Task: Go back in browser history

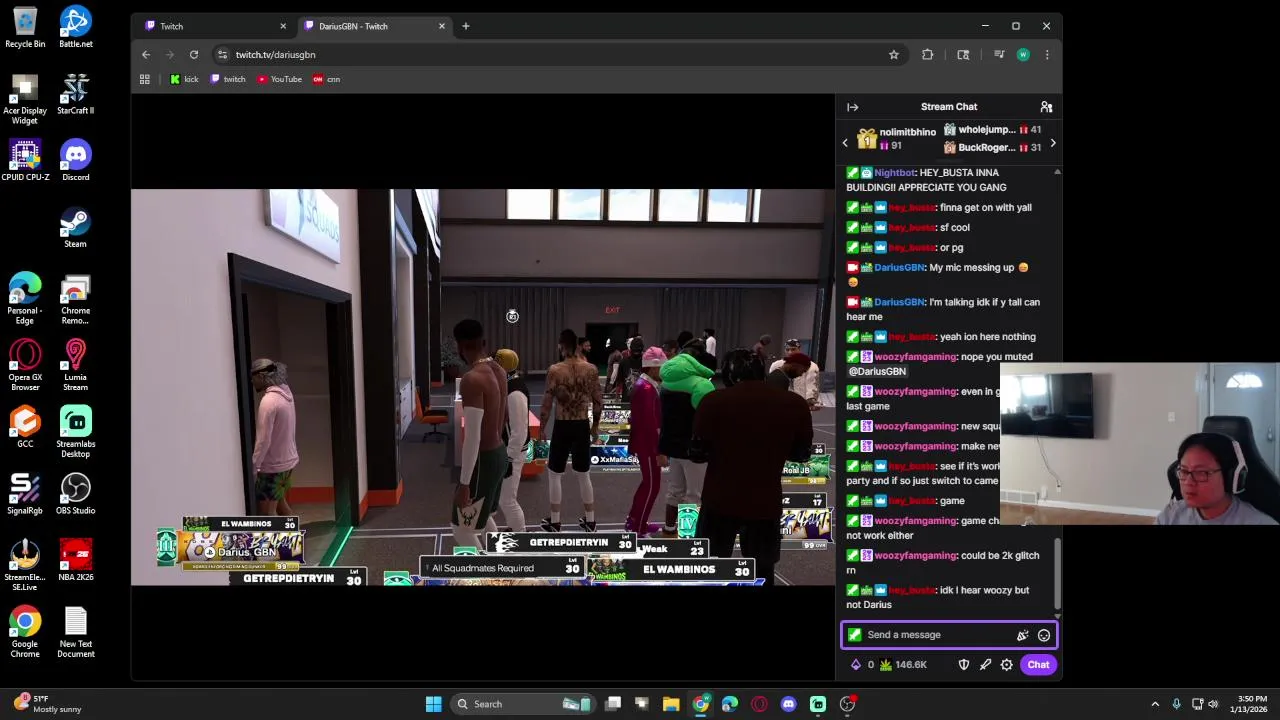Action: click(146, 55)
